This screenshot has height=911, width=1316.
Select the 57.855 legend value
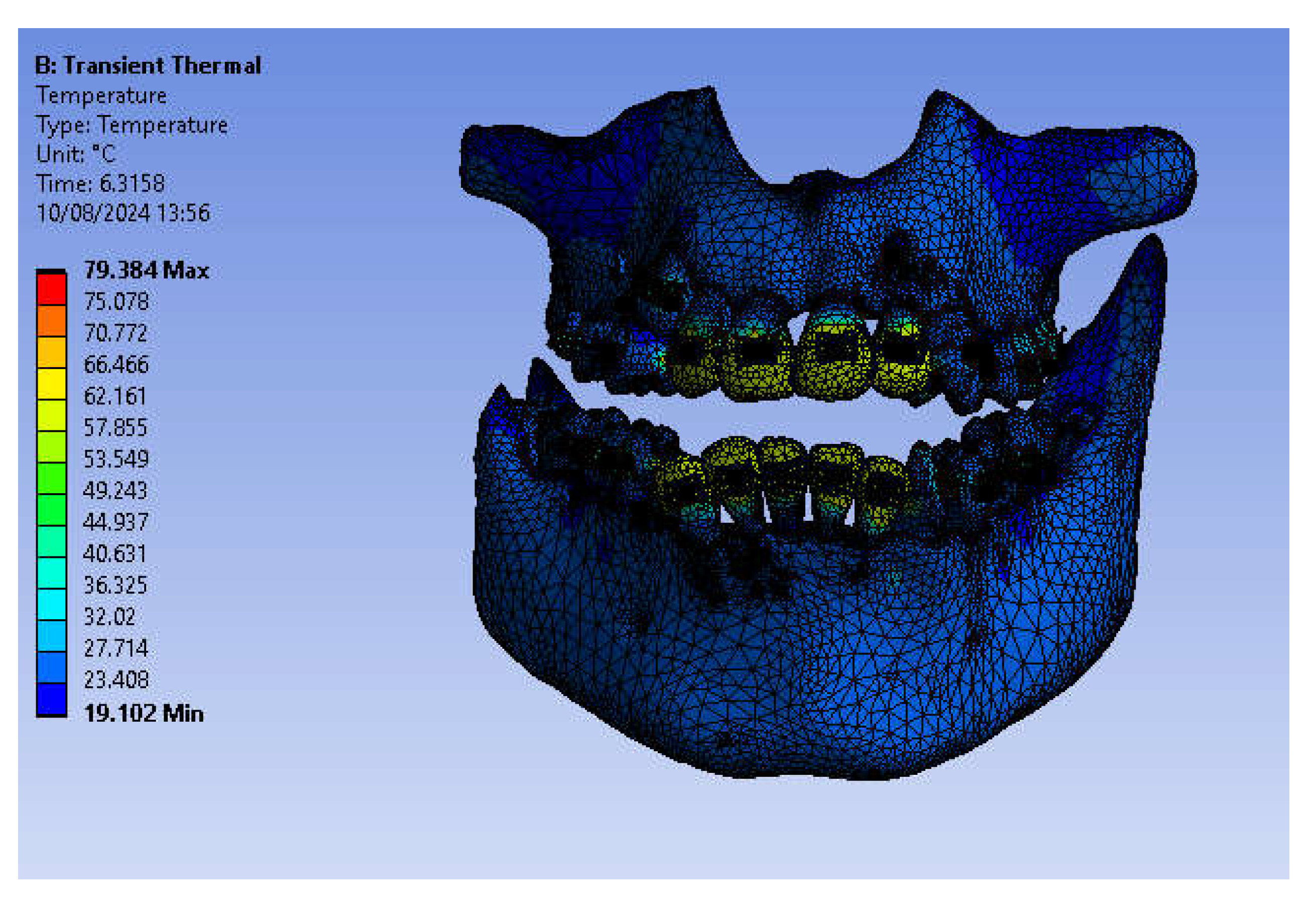(x=115, y=427)
